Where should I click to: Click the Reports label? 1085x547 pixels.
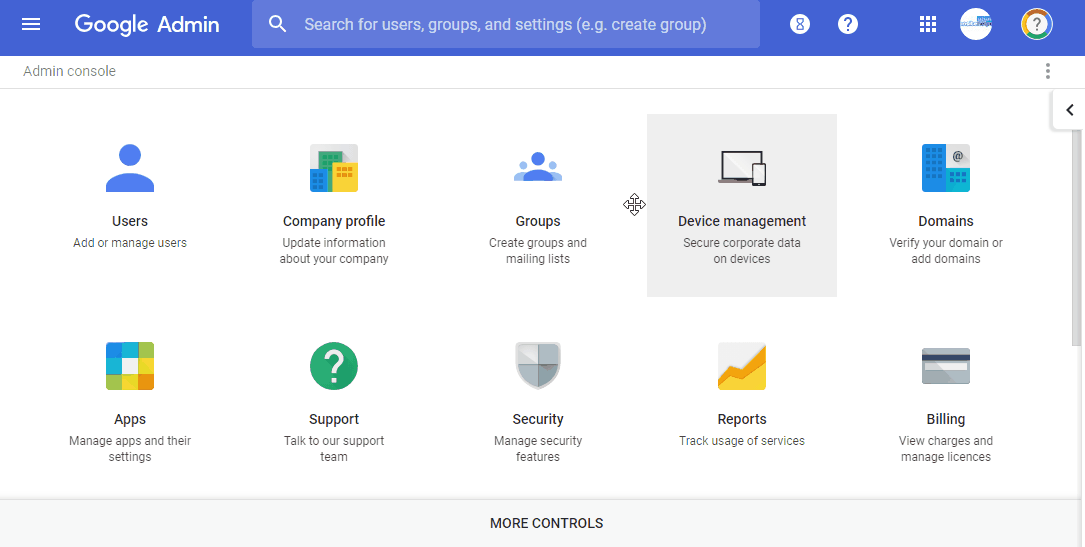coord(742,420)
